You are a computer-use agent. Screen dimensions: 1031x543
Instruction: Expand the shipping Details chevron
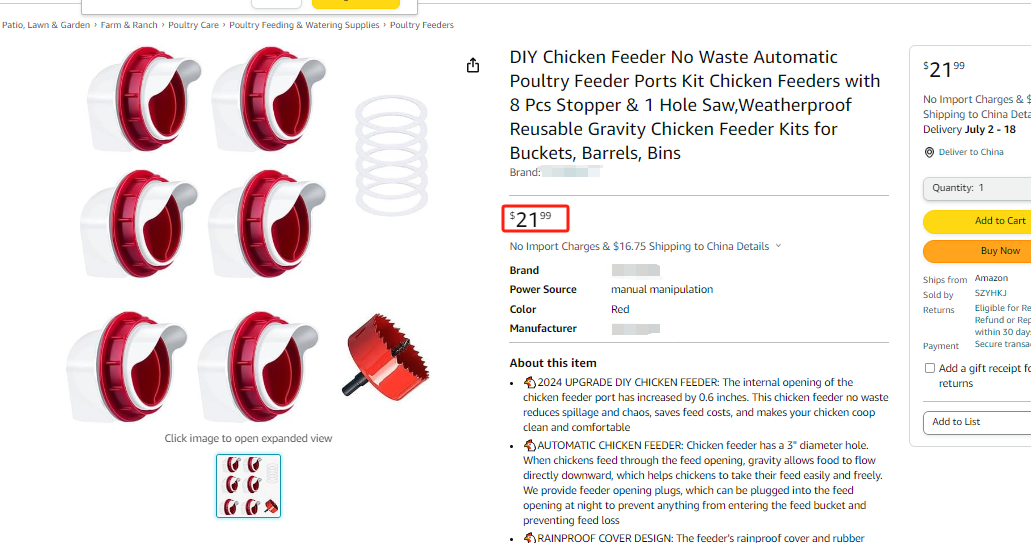click(779, 246)
